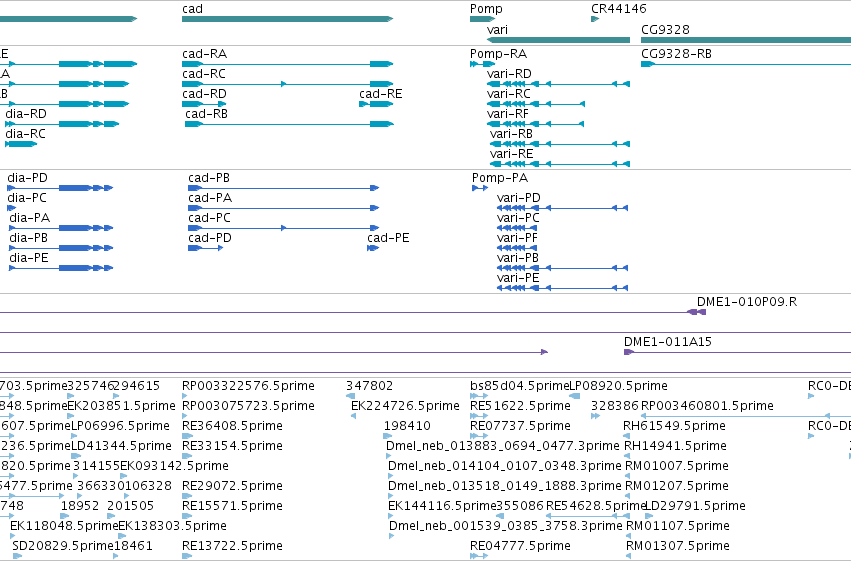Click the RH61549.5prime EST label
Viewport: 851px width, 561px height.
[x=675, y=426]
